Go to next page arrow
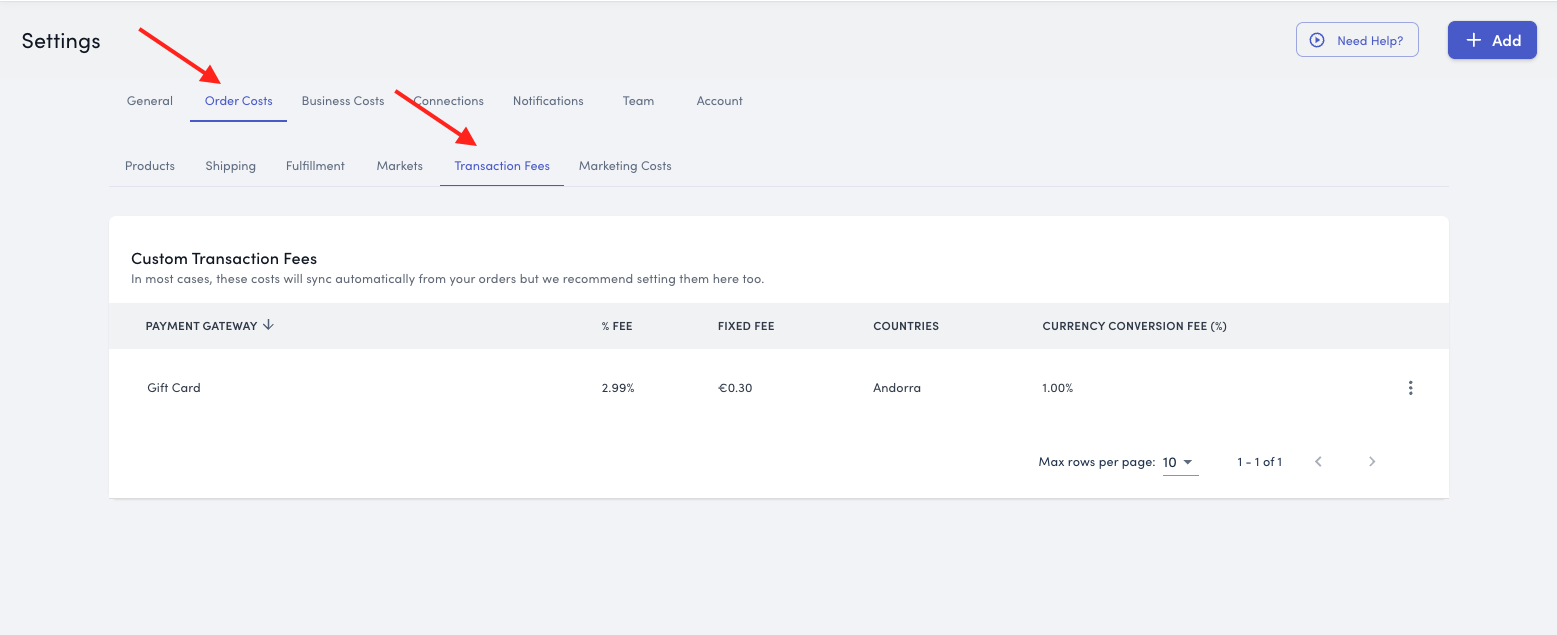Image resolution: width=1557 pixels, height=635 pixels. tap(1372, 462)
